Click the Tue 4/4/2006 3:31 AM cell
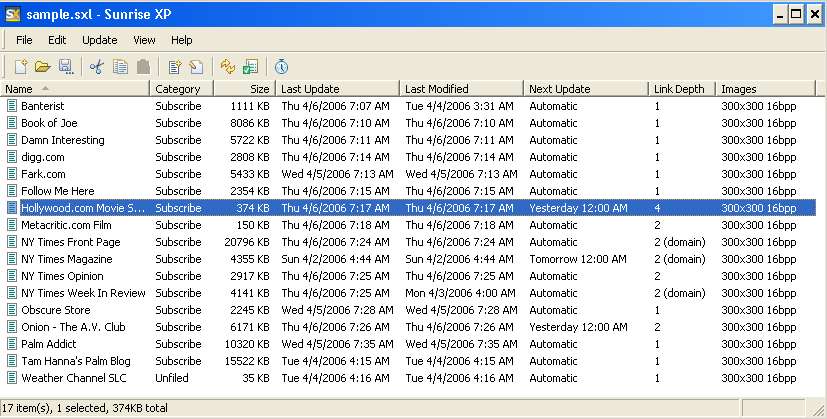Screen dimensions: 827x419 point(459,106)
